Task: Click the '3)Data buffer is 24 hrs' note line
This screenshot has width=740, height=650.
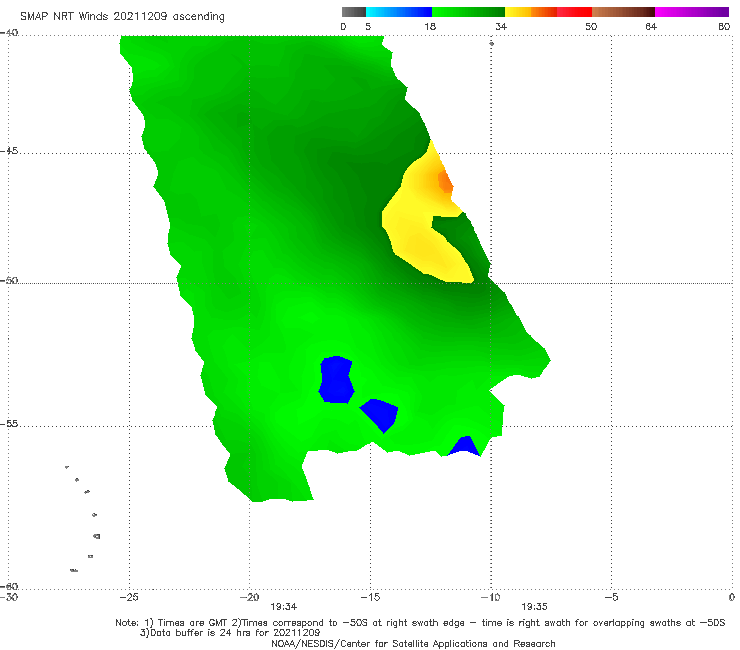Action: point(230,633)
